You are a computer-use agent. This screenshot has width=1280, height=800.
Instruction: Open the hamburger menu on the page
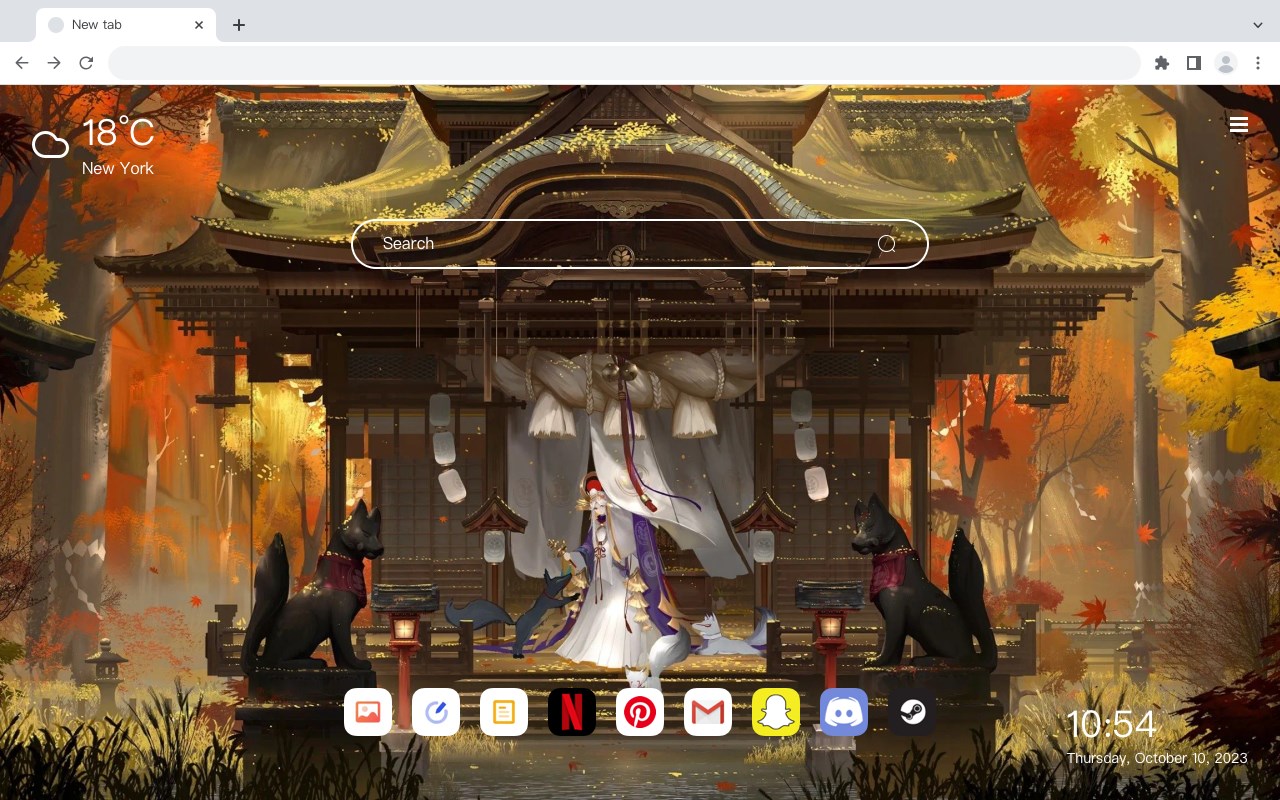click(x=1239, y=124)
